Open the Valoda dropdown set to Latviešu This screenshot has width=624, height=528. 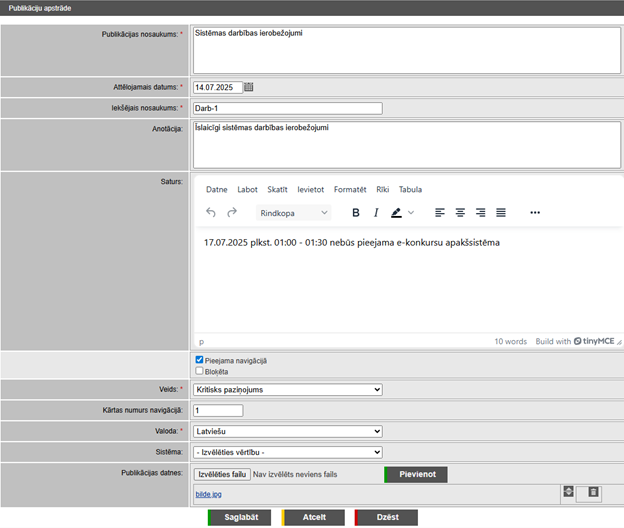pos(288,431)
